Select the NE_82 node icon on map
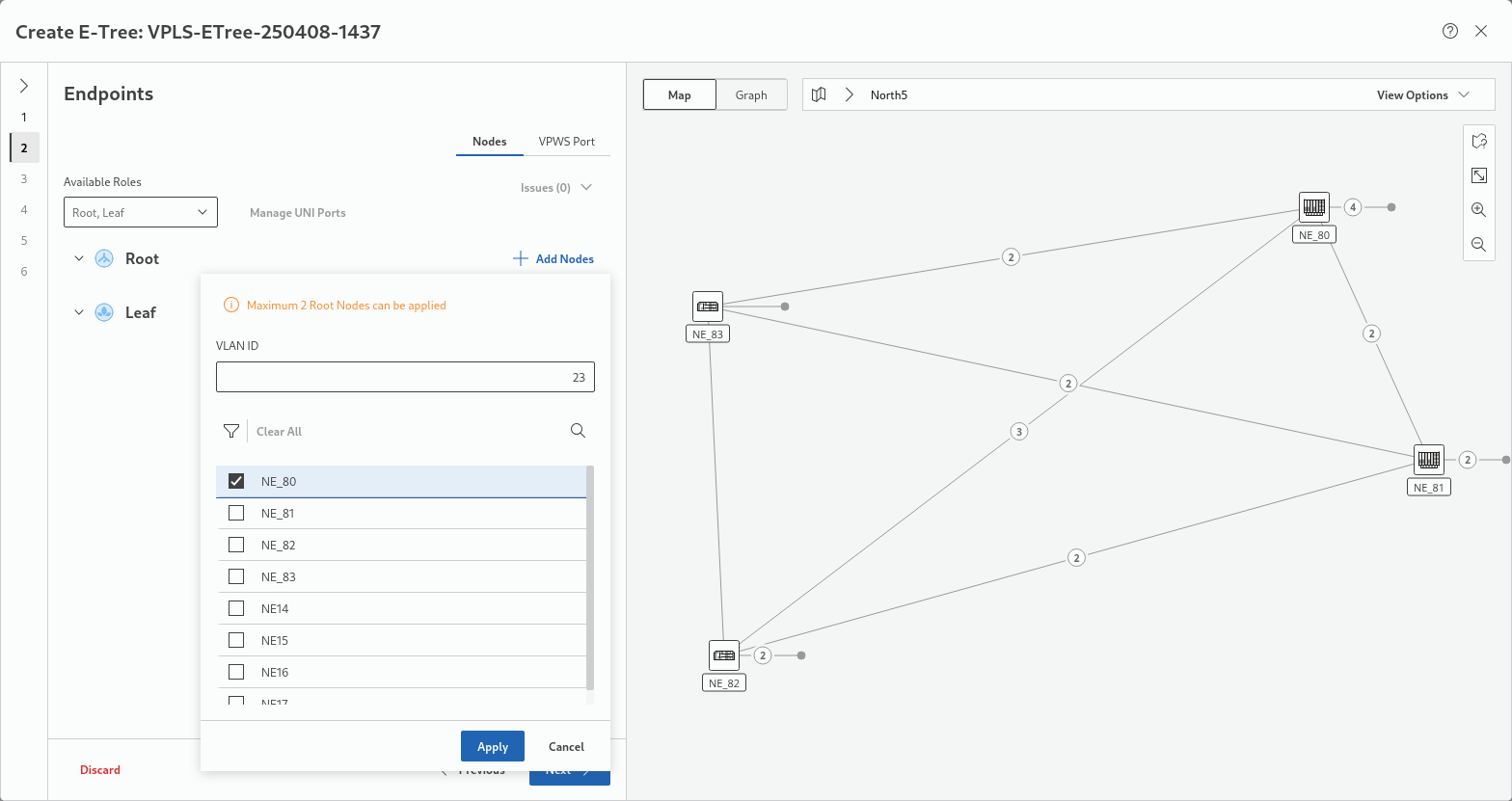1512x801 pixels. (x=723, y=655)
